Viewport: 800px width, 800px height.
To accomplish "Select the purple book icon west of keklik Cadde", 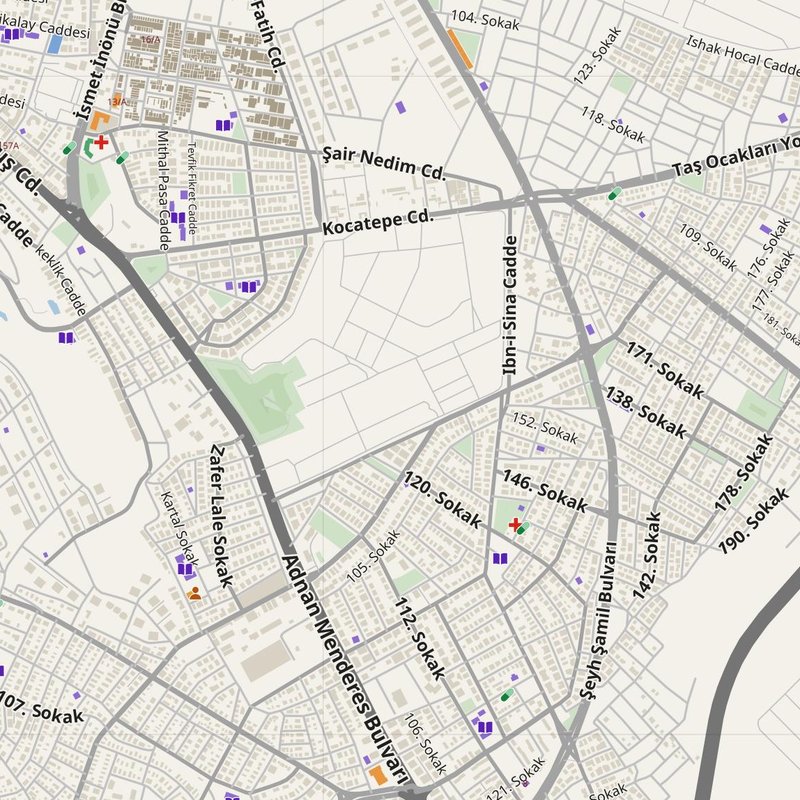I will 66,337.
